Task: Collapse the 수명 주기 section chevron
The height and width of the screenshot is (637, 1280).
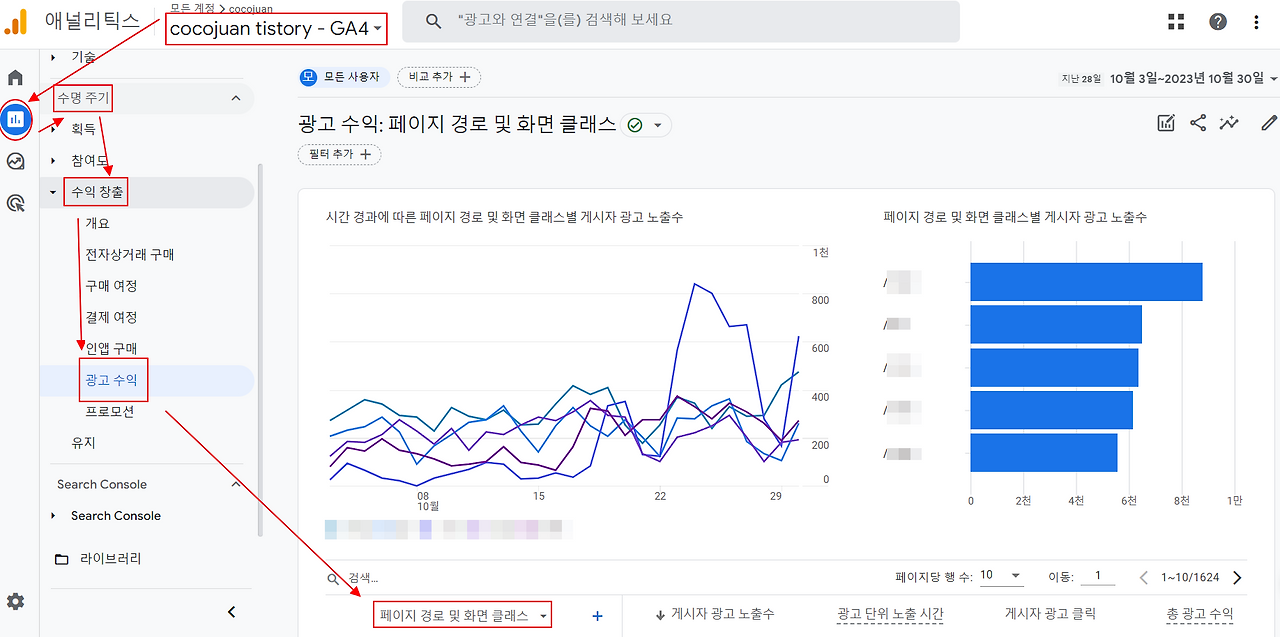Action: [236, 98]
